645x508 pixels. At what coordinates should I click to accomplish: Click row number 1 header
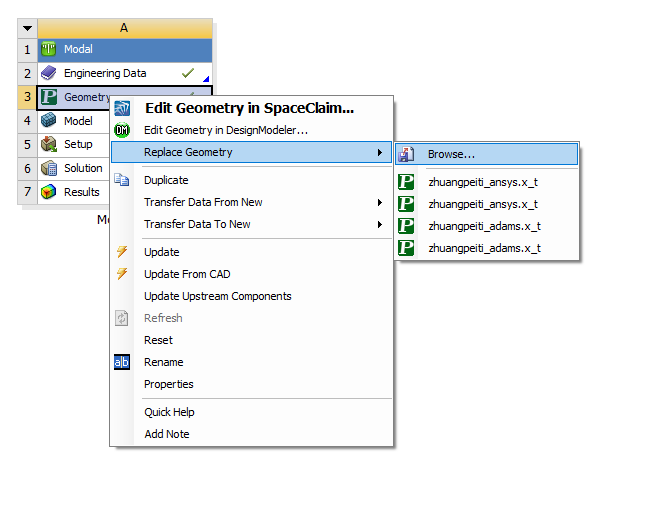click(28, 50)
